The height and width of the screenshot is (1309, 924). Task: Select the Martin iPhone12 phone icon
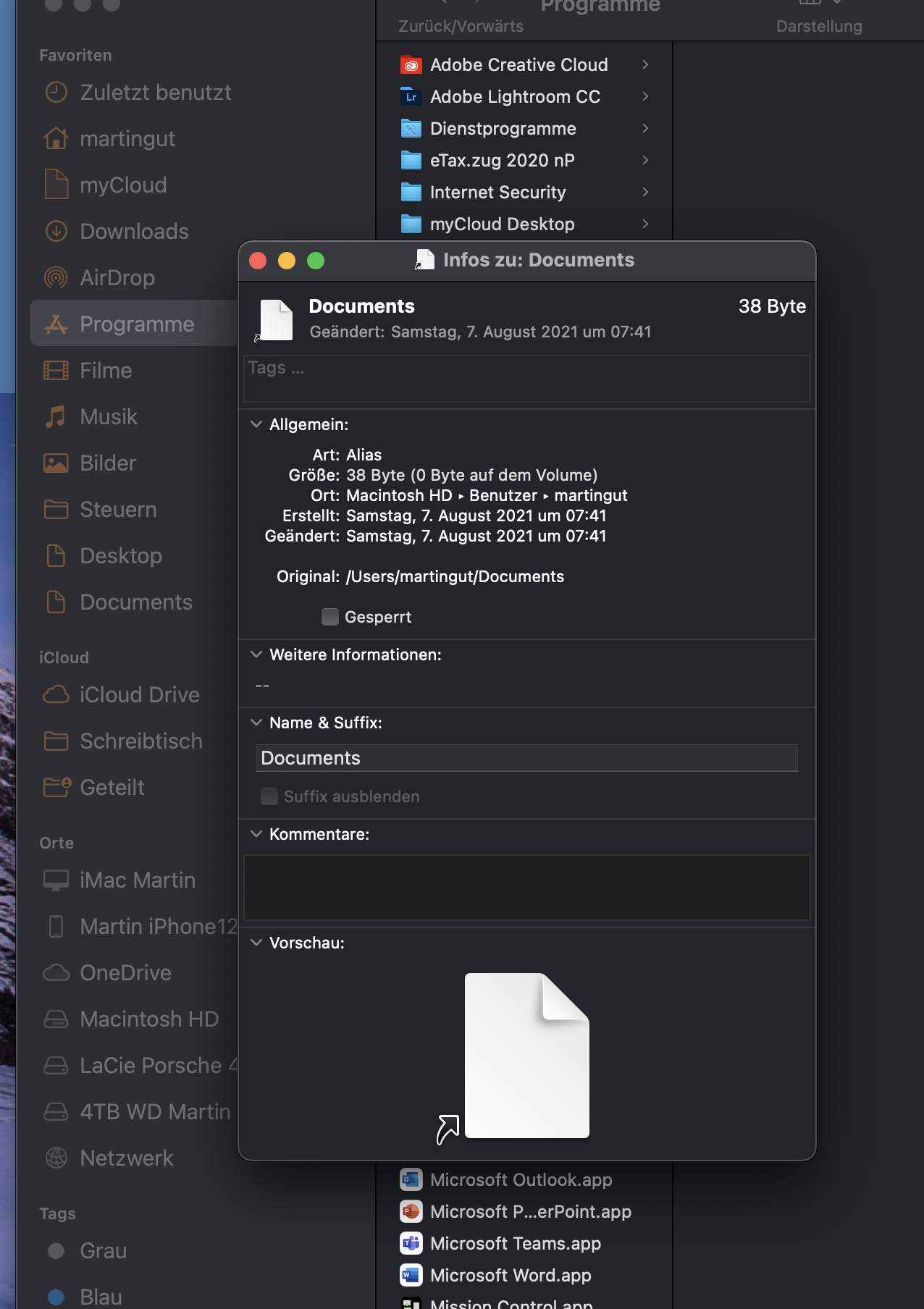point(56,926)
